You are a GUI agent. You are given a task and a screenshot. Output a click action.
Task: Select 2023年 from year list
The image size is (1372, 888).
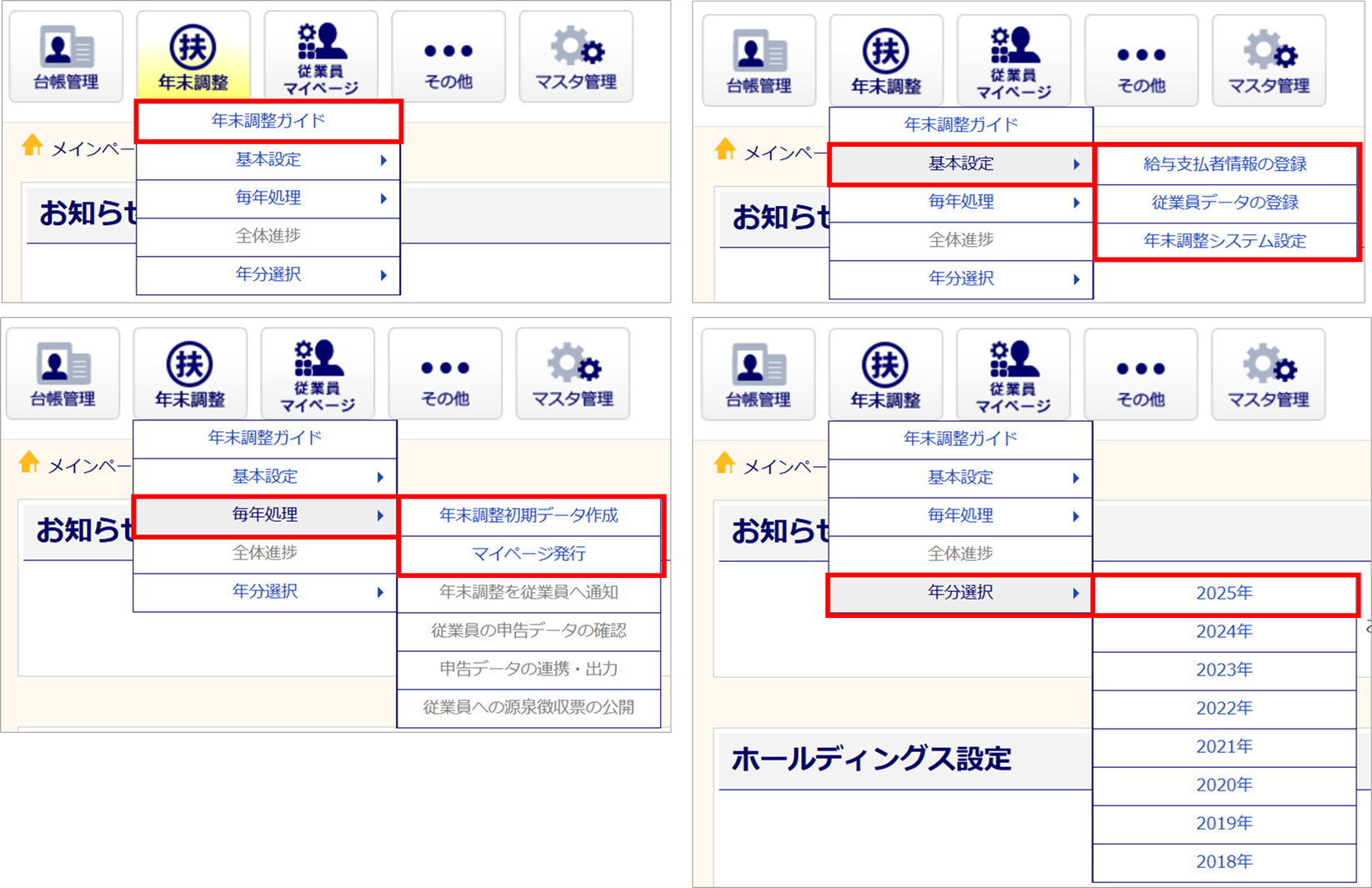[x=1224, y=670]
